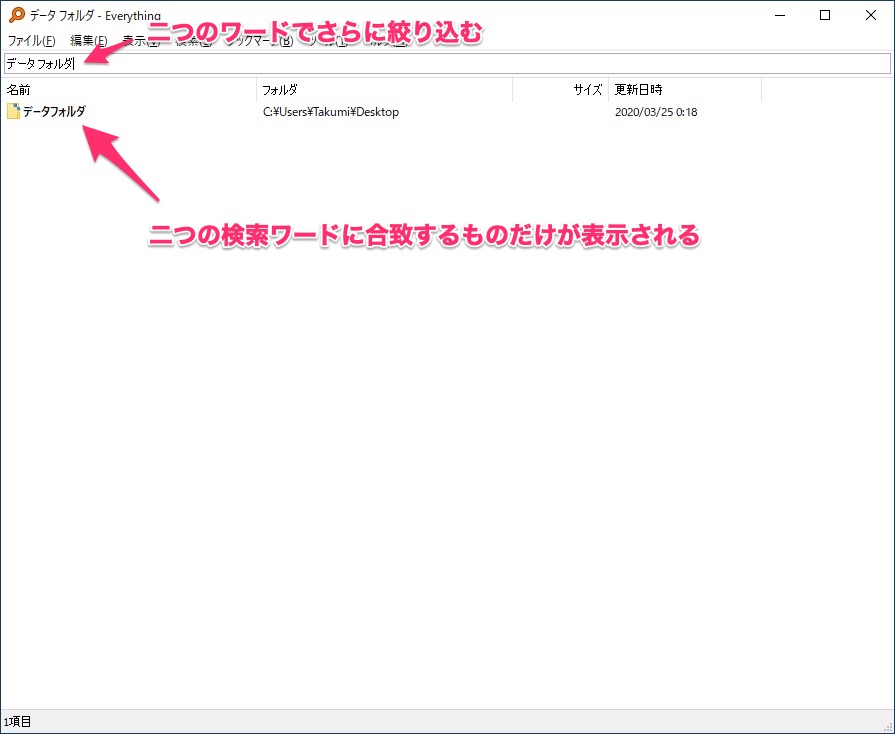Click the resize grip at window corner

pos(887,726)
